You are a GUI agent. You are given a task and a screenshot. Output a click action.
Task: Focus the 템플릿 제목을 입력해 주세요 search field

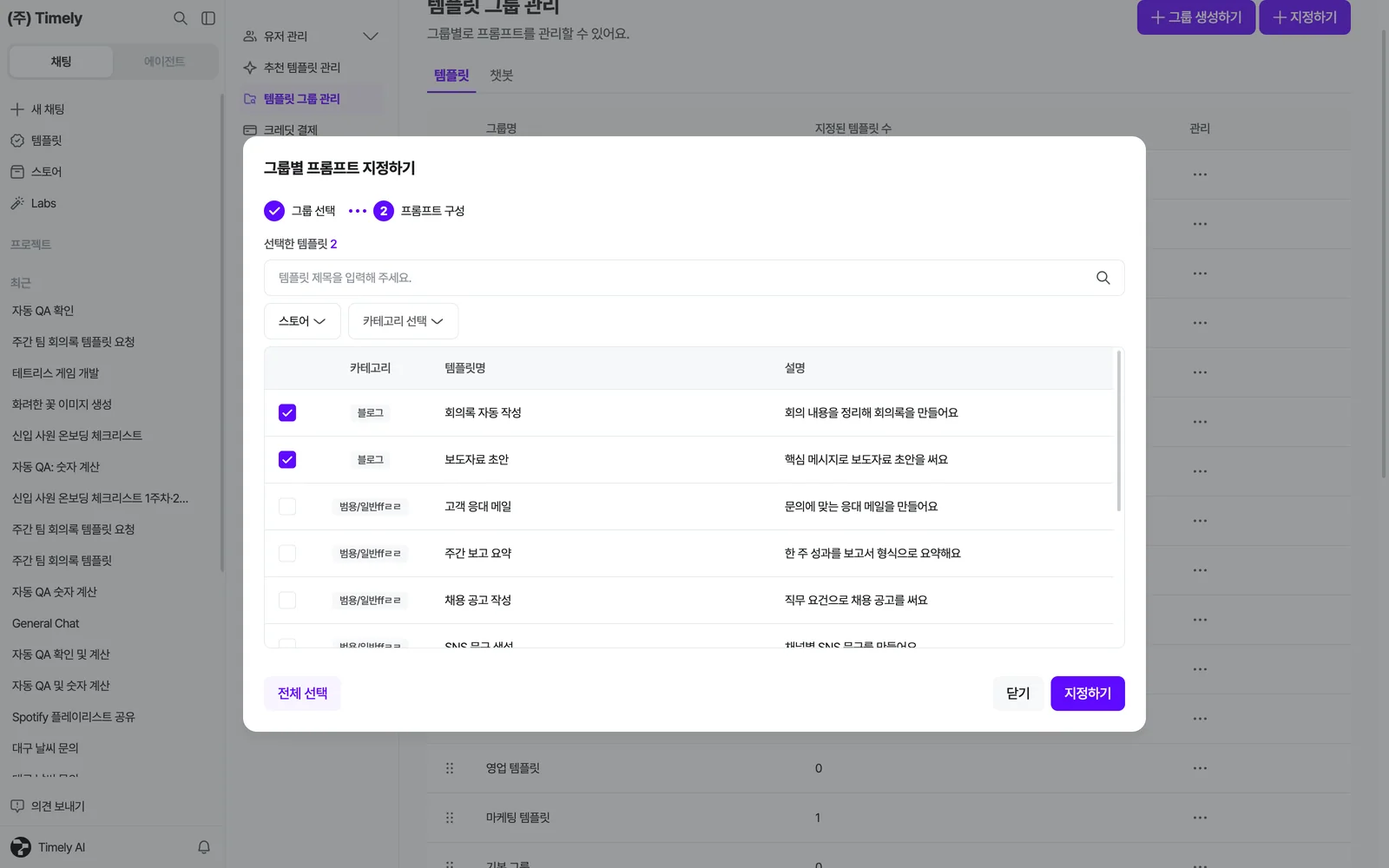[694, 278]
